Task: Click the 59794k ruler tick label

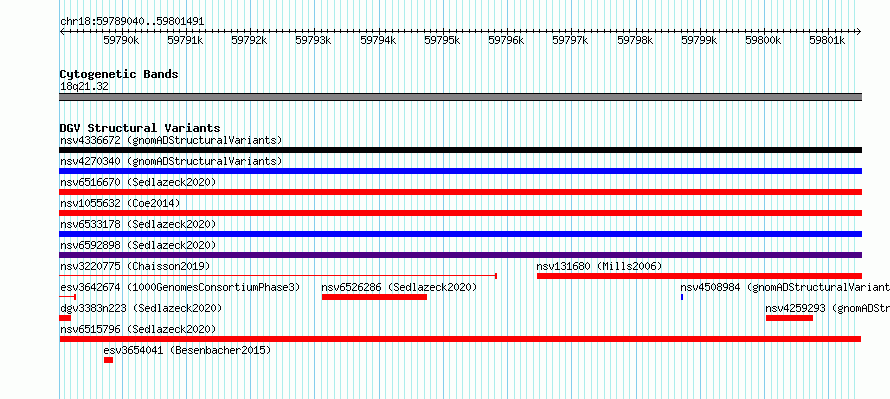Action: (x=378, y=40)
